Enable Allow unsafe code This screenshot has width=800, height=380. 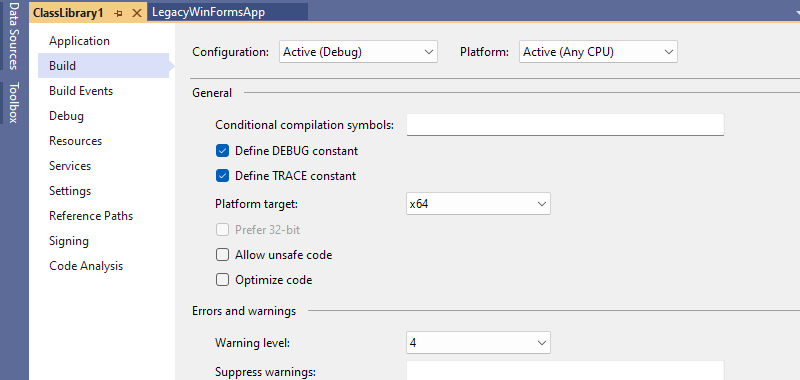coord(222,255)
